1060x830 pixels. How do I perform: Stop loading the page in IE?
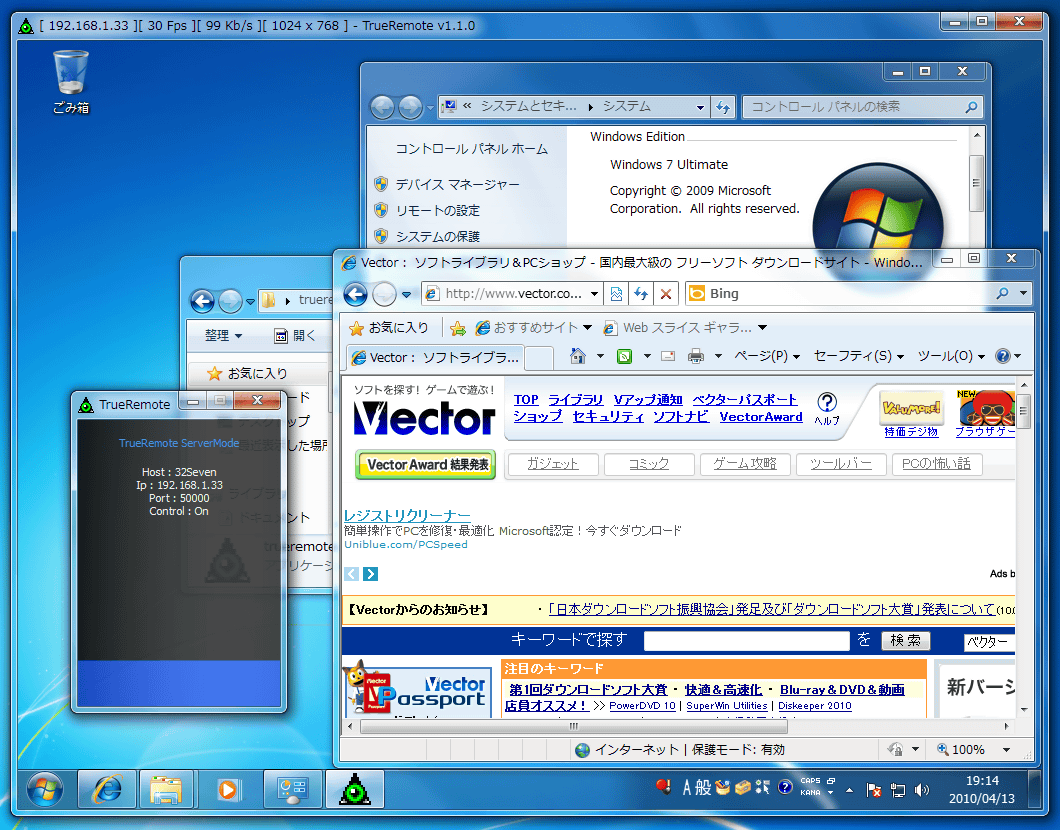tap(666, 294)
